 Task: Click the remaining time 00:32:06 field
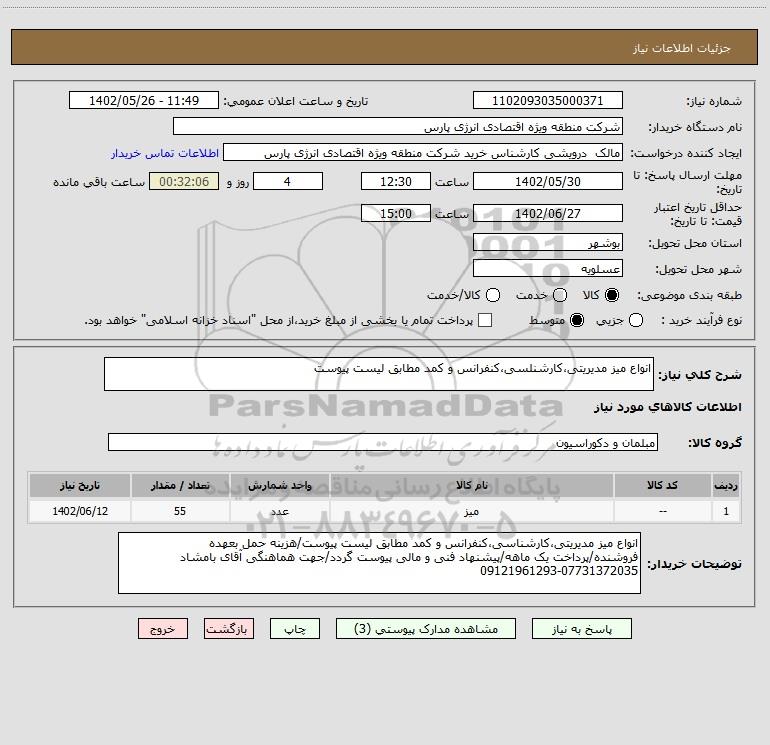click(x=183, y=182)
